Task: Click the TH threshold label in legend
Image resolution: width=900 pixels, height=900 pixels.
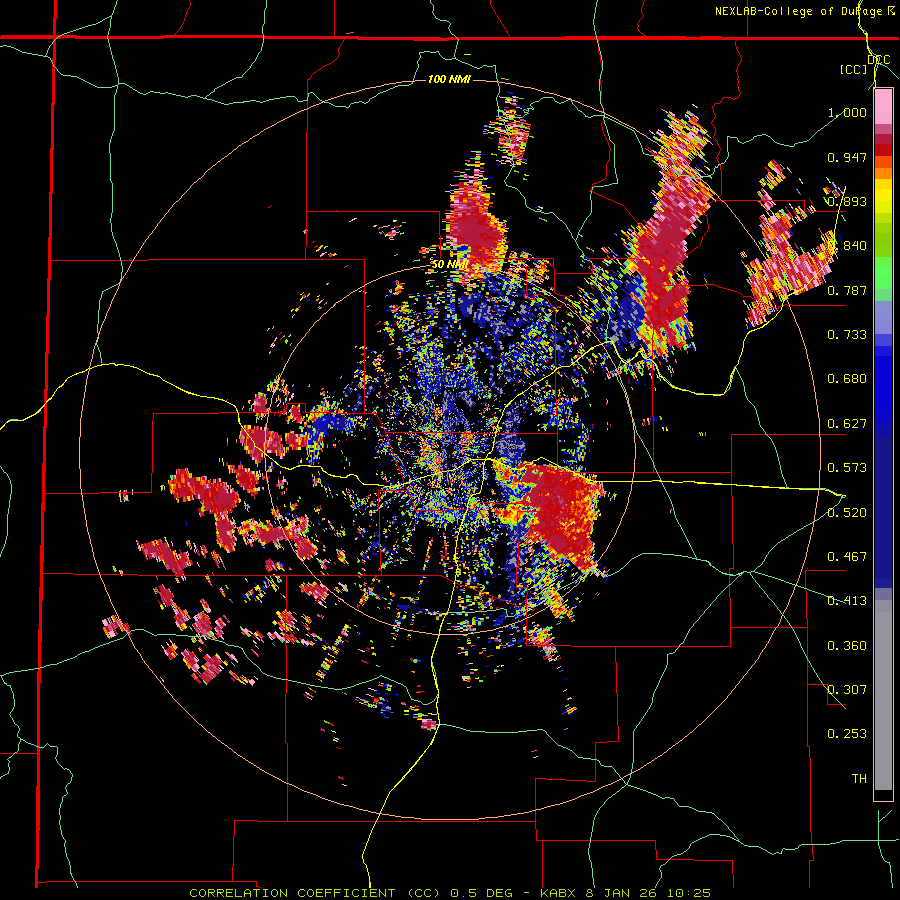Action: (x=859, y=779)
